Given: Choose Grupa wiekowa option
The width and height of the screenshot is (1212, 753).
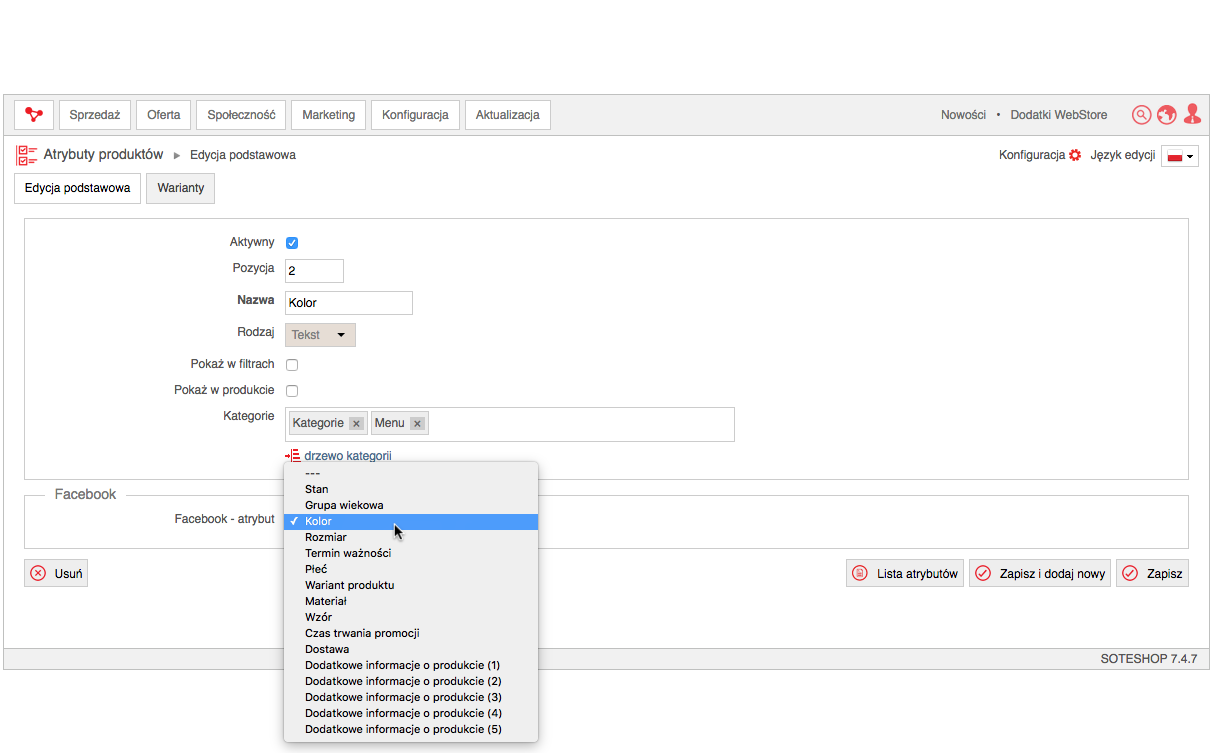Looking at the screenshot, I should tap(411, 505).
